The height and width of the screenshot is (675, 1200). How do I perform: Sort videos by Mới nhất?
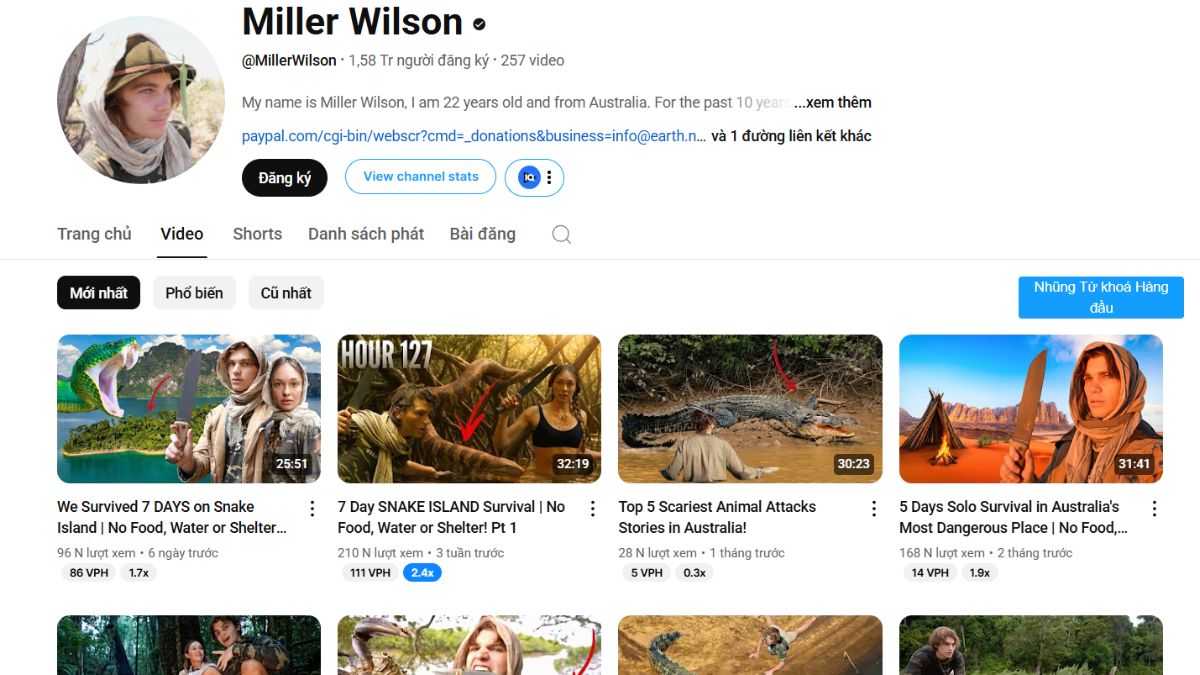point(99,293)
